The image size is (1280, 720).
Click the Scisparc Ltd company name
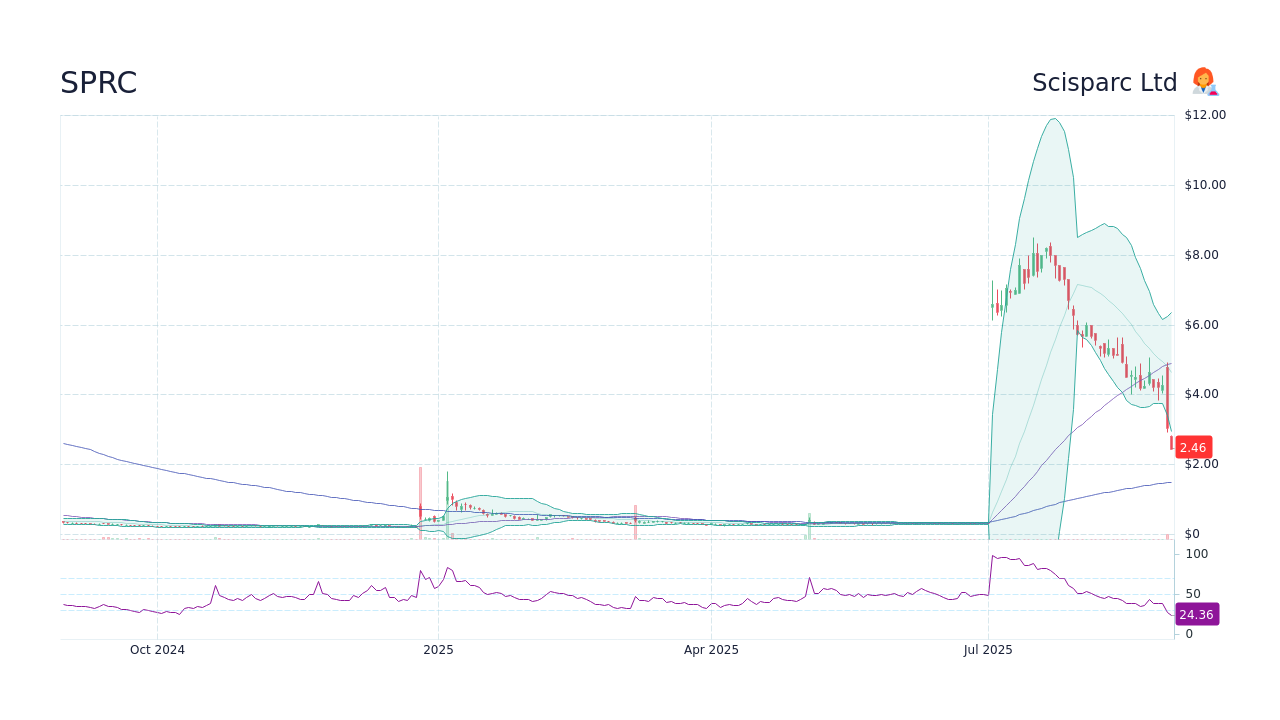pos(1105,83)
